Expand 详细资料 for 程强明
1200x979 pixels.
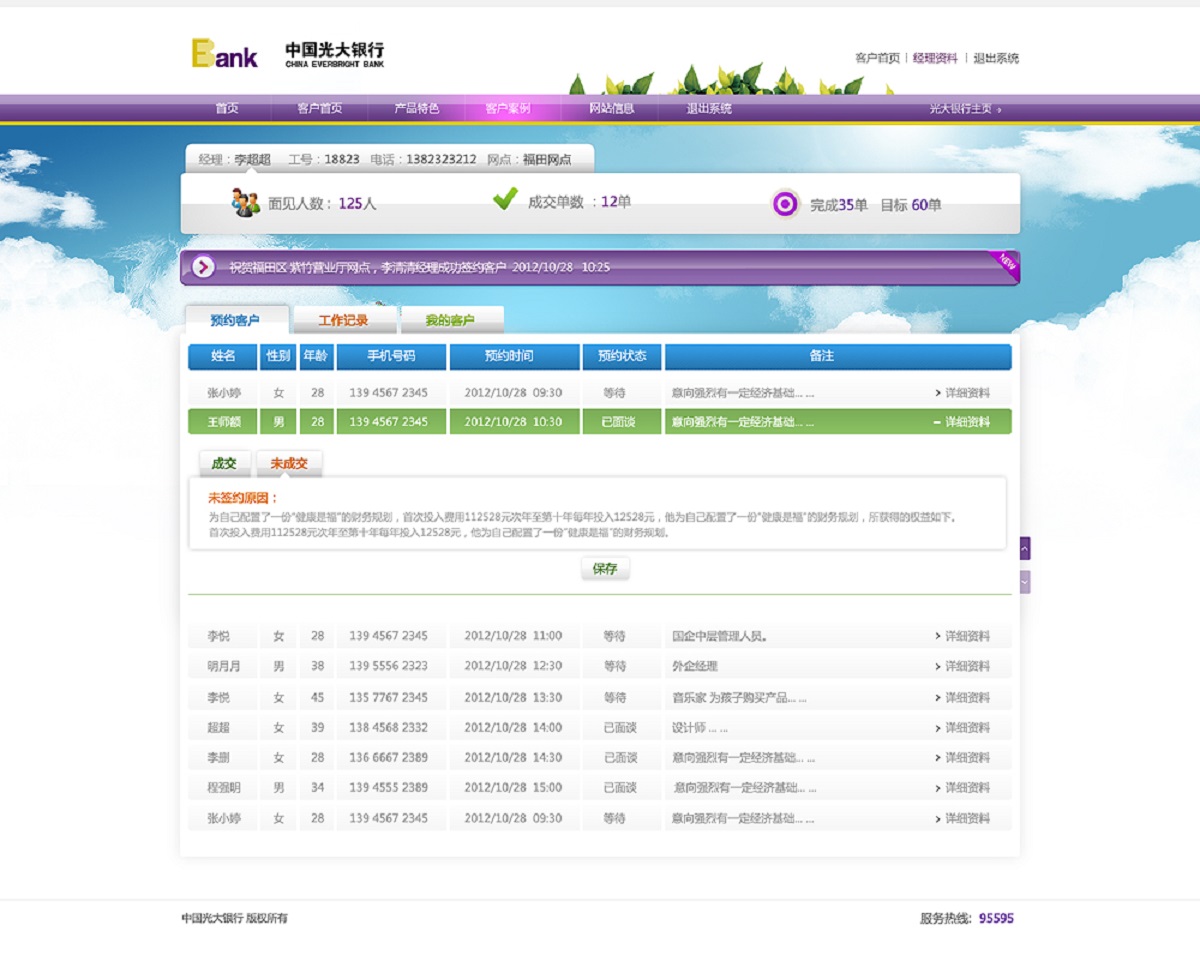[x=962, y=788]
